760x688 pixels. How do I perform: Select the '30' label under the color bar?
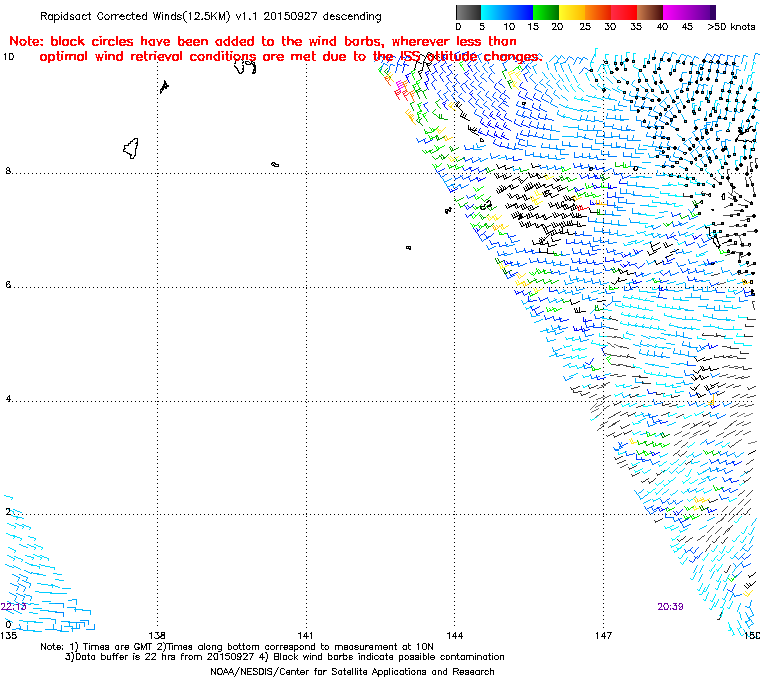tap(610, 27)
